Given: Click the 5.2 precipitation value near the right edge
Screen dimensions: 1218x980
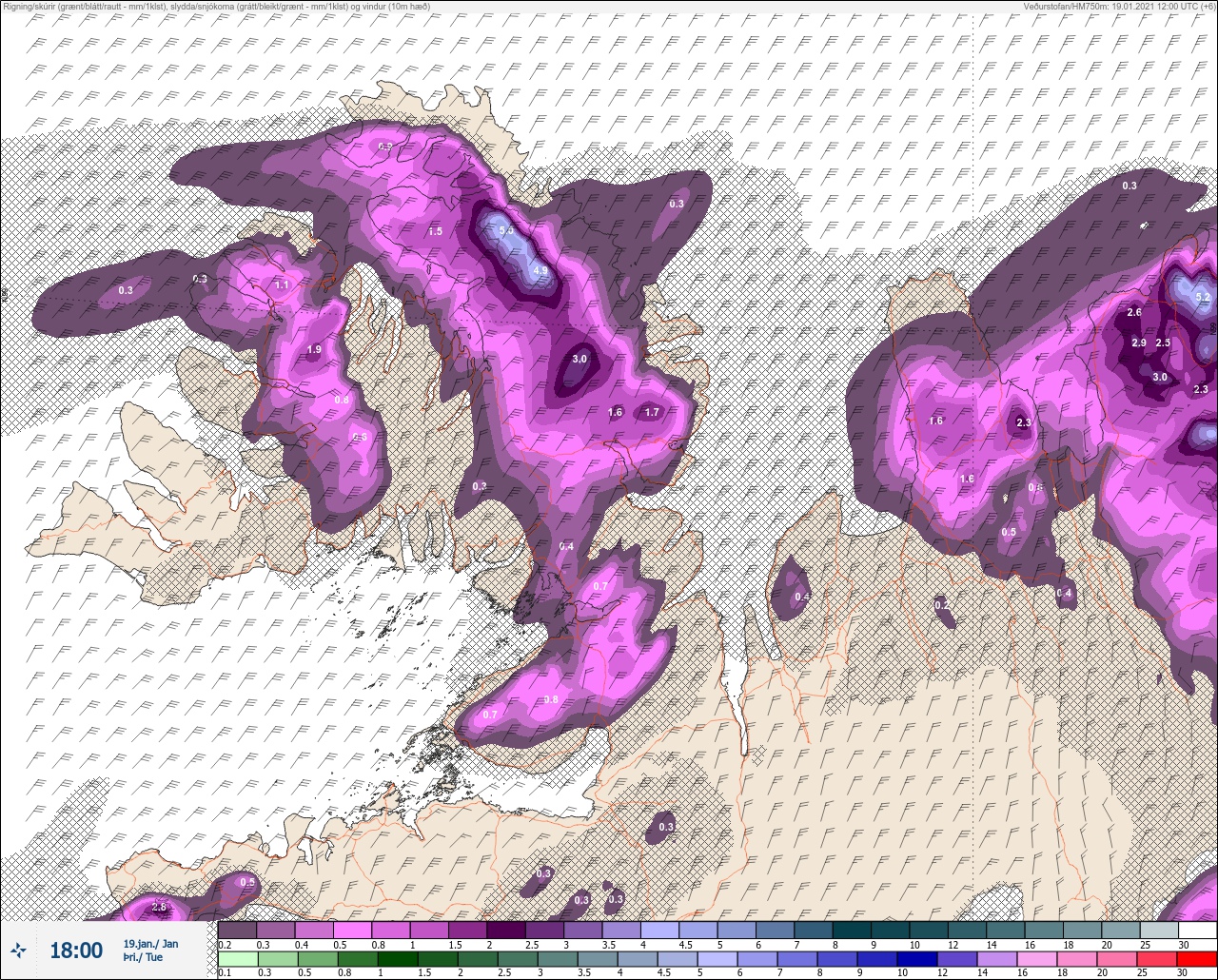Looking at the screenshot, I should 1202,297.
